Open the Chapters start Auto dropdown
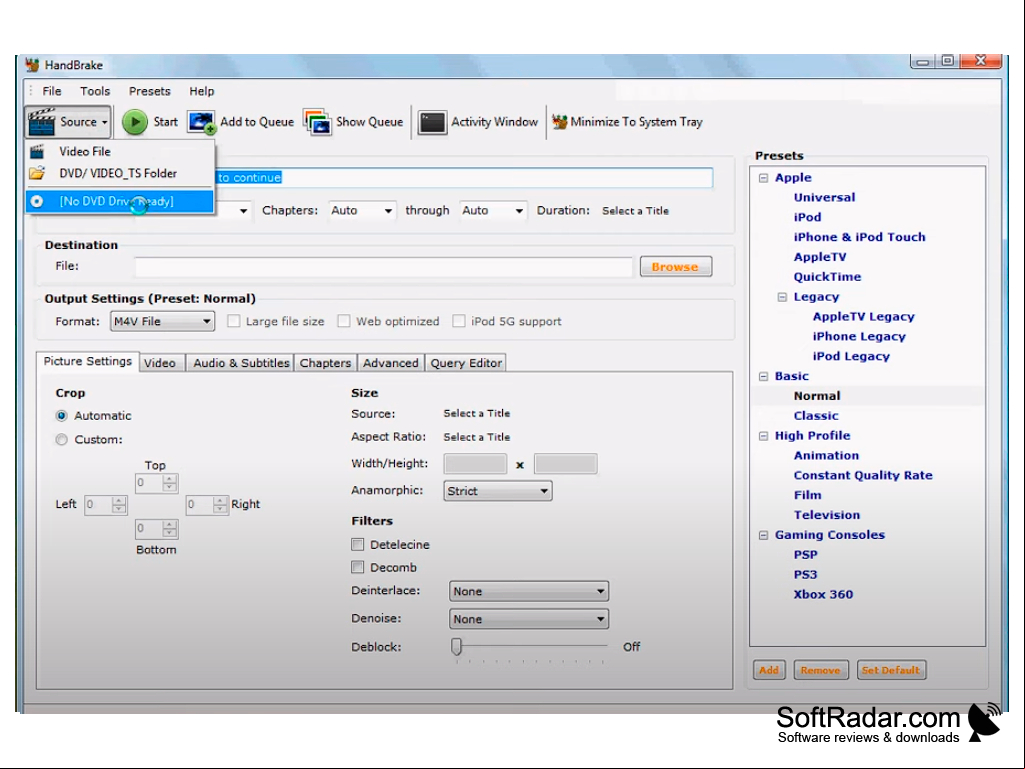This screenshot has height=769, width=1025. pos(361,211)
